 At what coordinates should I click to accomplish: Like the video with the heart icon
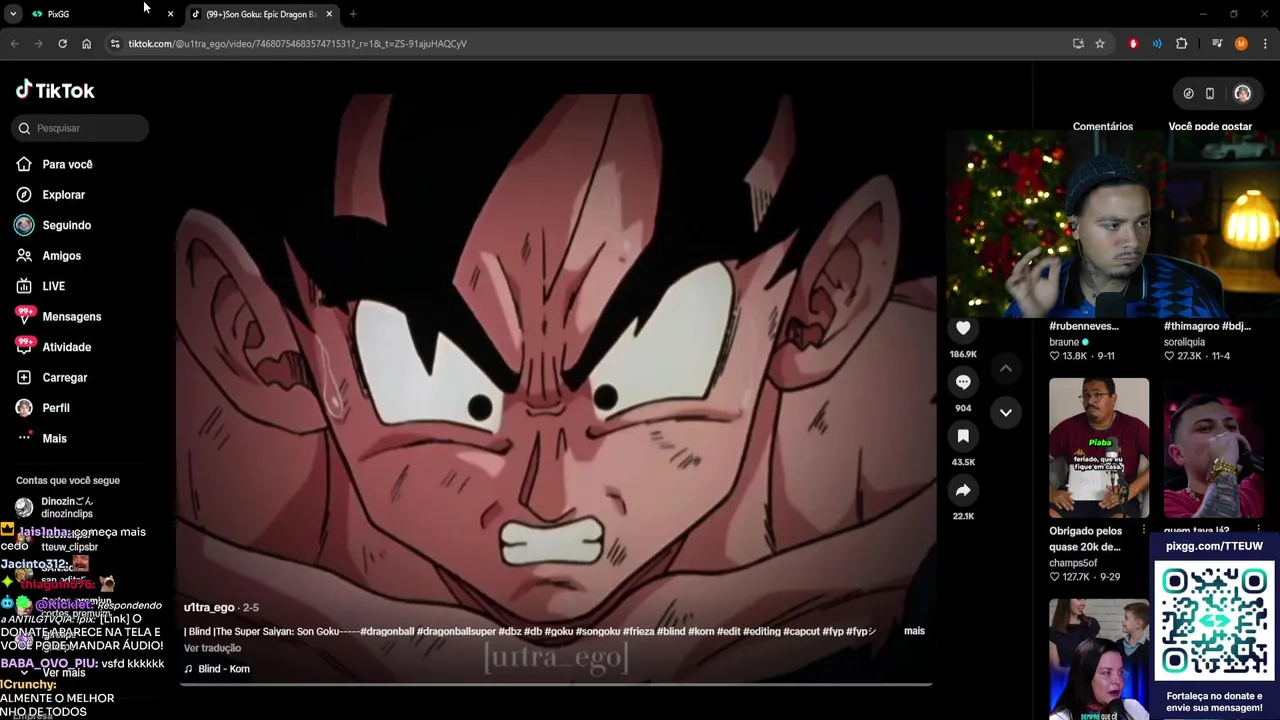[963, 328]
